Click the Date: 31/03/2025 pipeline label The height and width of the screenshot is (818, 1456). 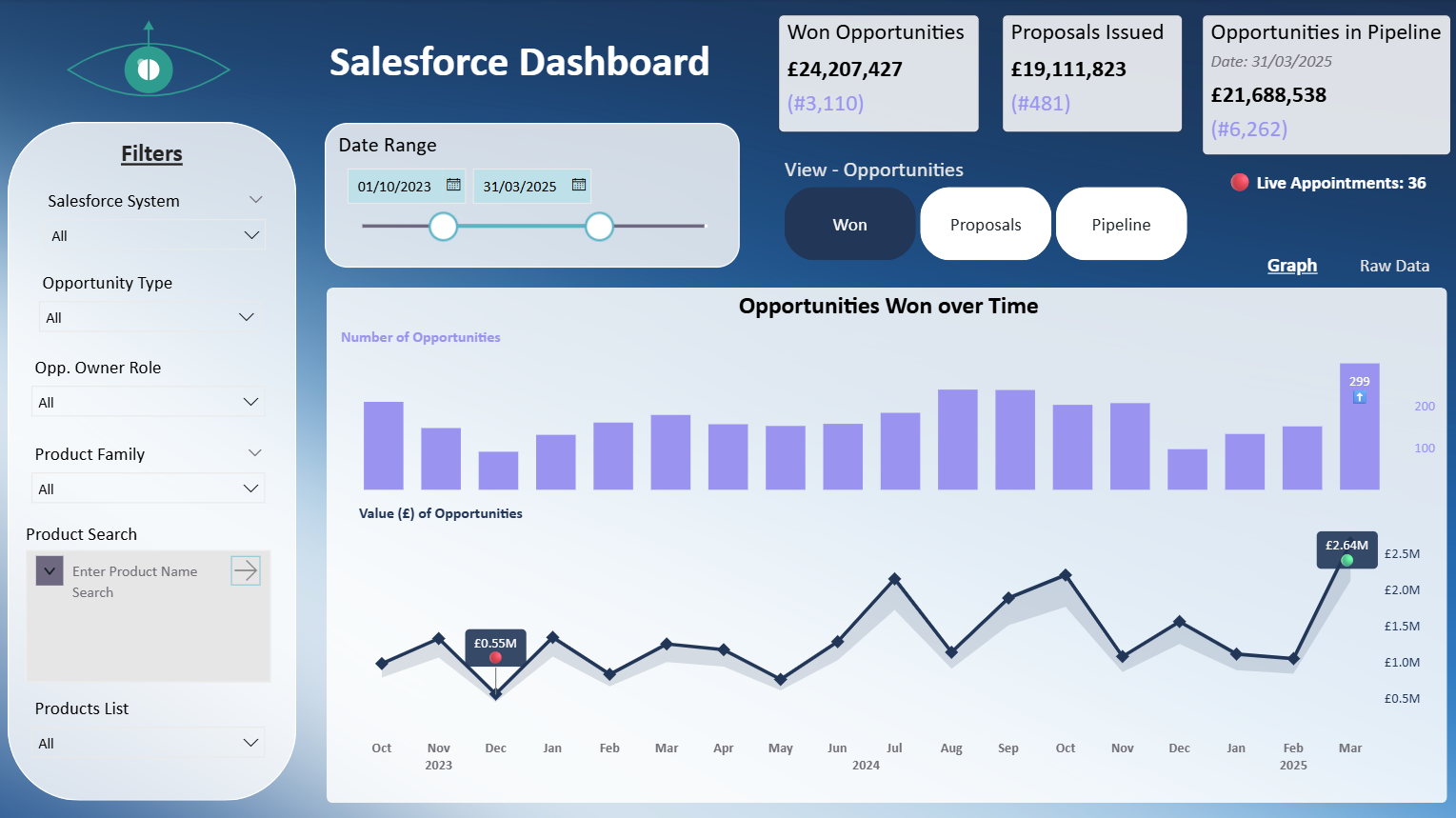tap(1271, 62)
